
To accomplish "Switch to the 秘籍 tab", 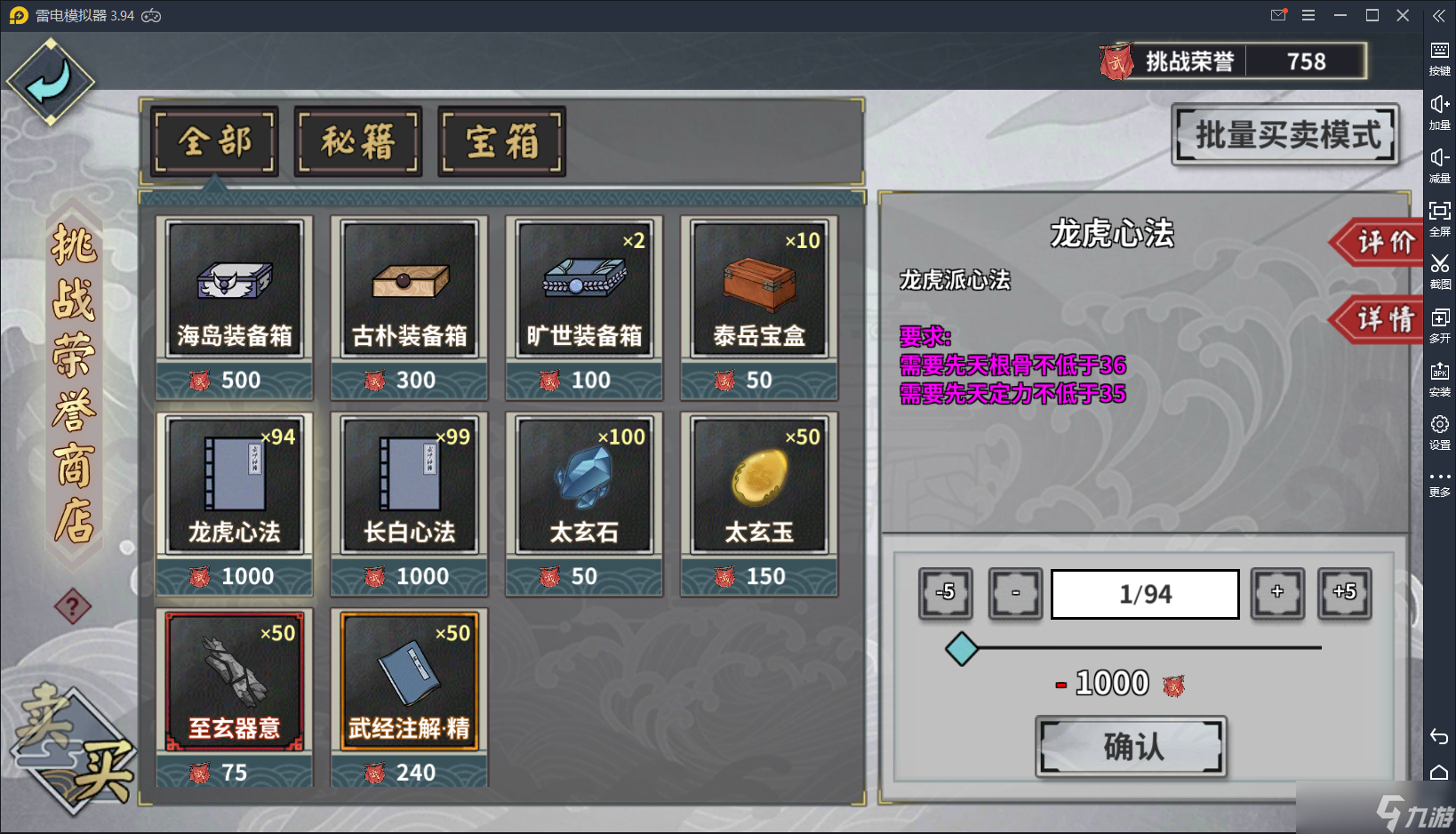I will pos(358,141).
